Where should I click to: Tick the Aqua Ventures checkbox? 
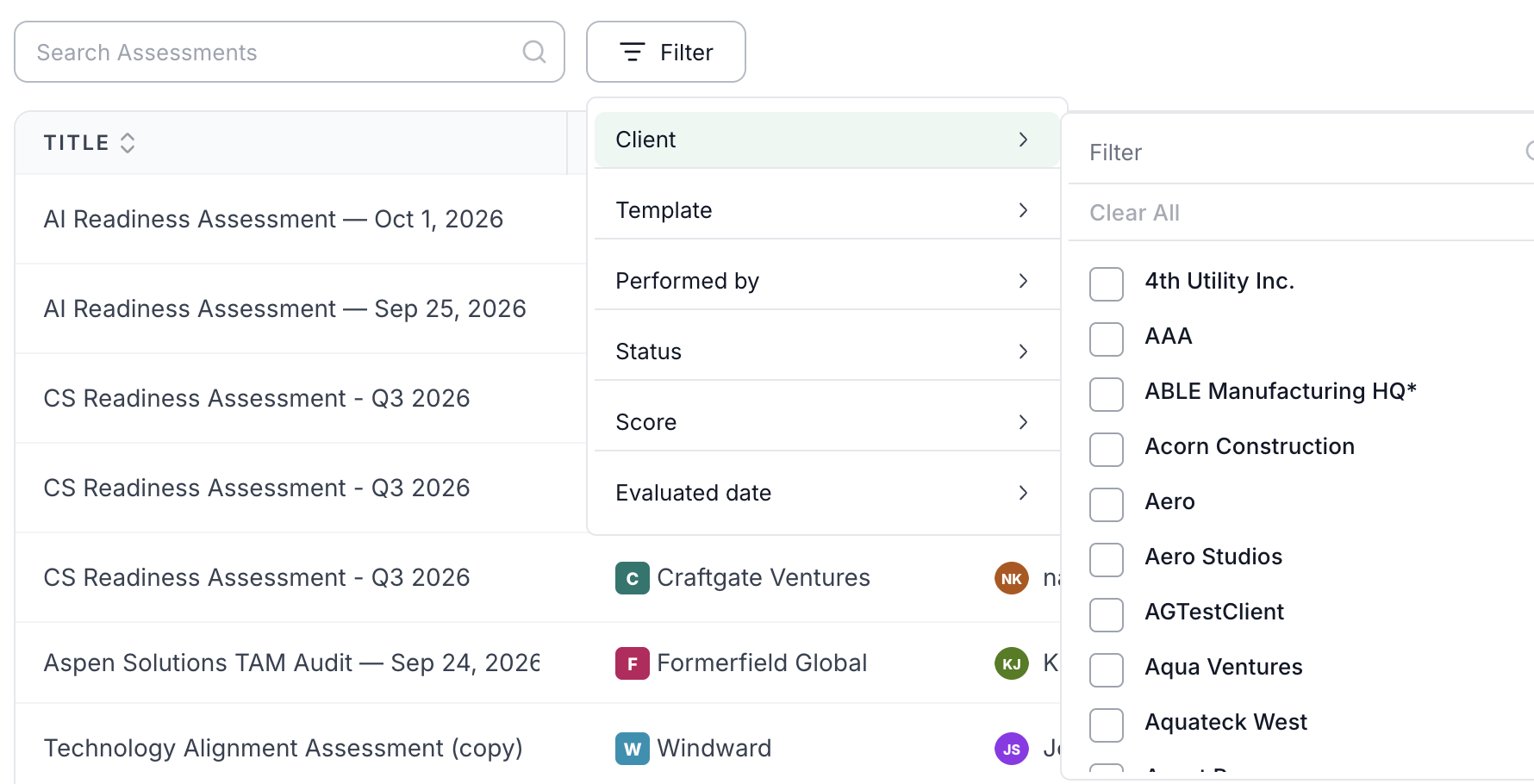click(1107, 670)
